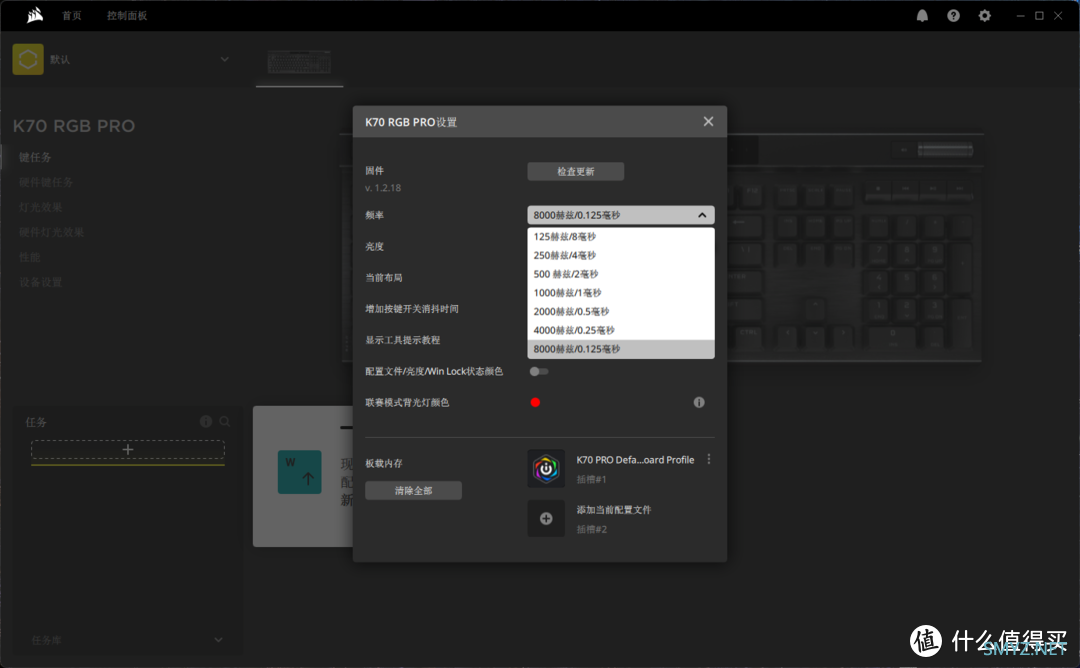The width and height of the screenshot is (1080, 668).
Task: Click the yellow default profile icon
Action: point(28,59)
